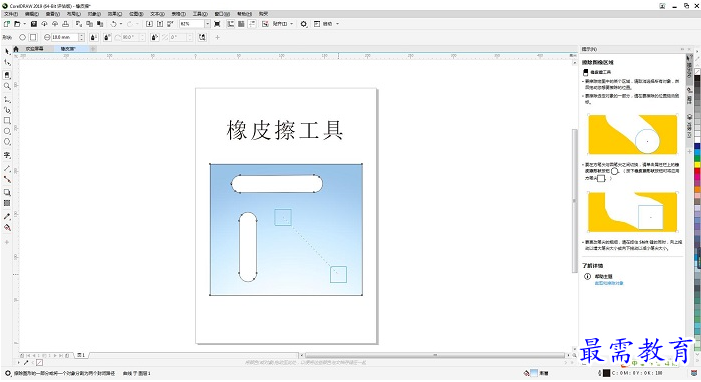
Task: Select the Color Eyedropper tool
Action: 7,216
